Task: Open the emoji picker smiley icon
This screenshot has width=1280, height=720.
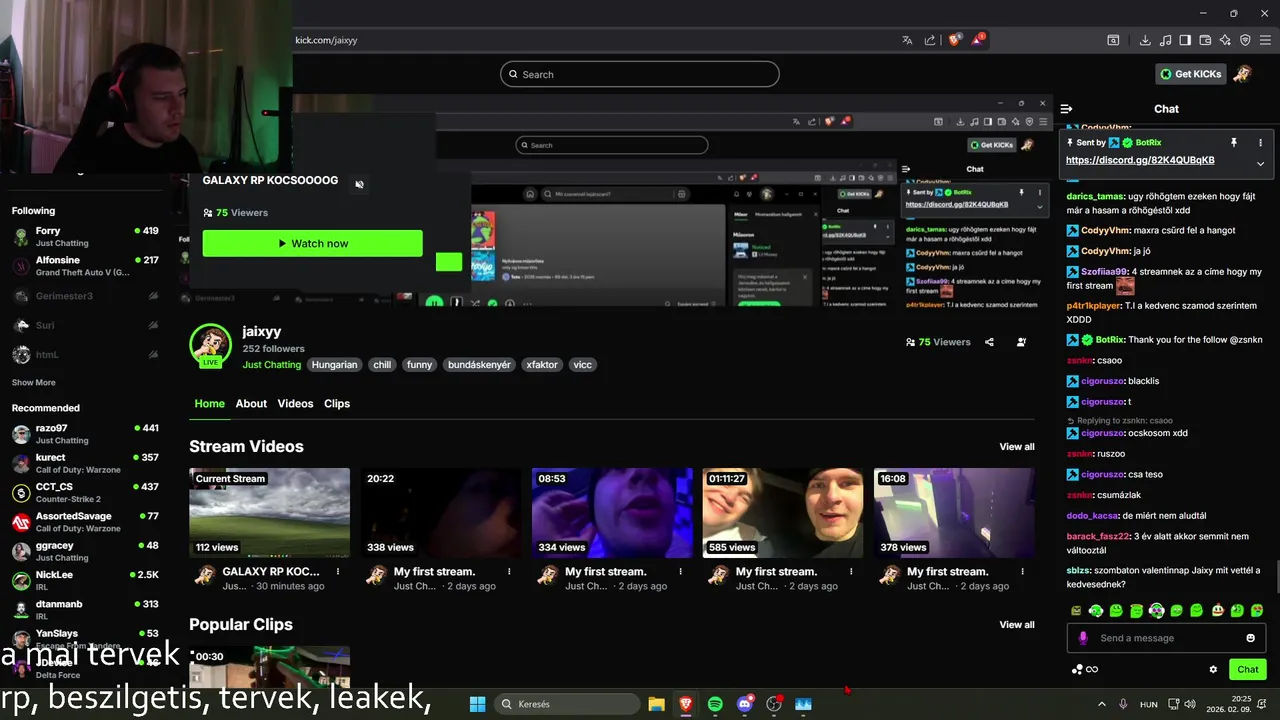Action: point(1250,638)
